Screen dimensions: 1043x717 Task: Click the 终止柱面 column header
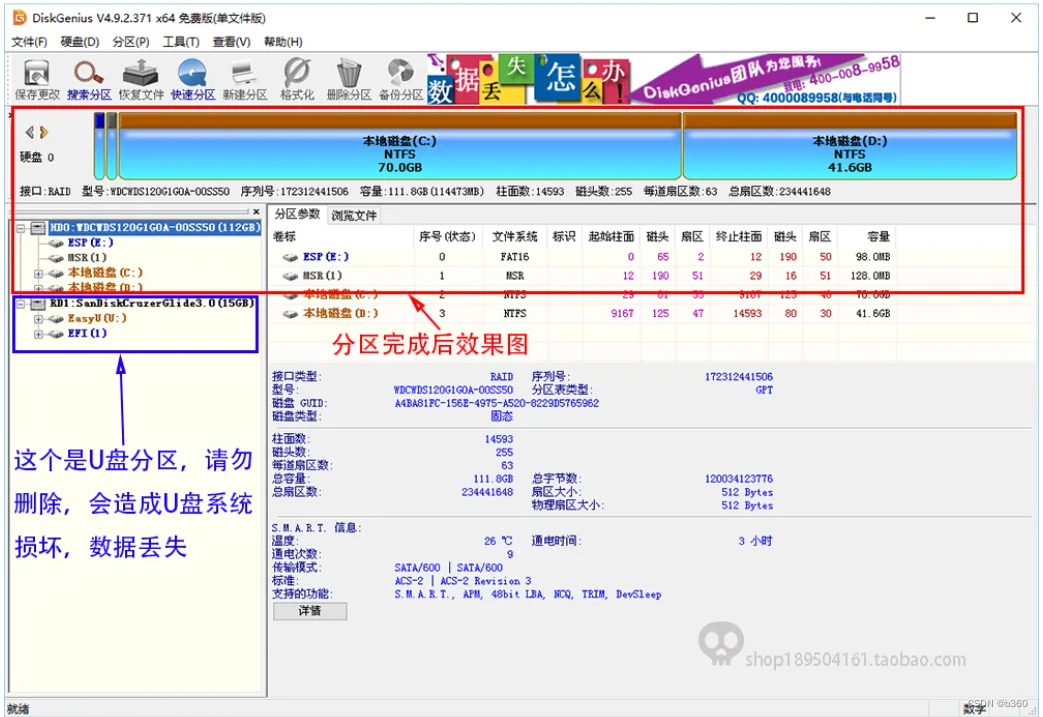click(738, 237)
